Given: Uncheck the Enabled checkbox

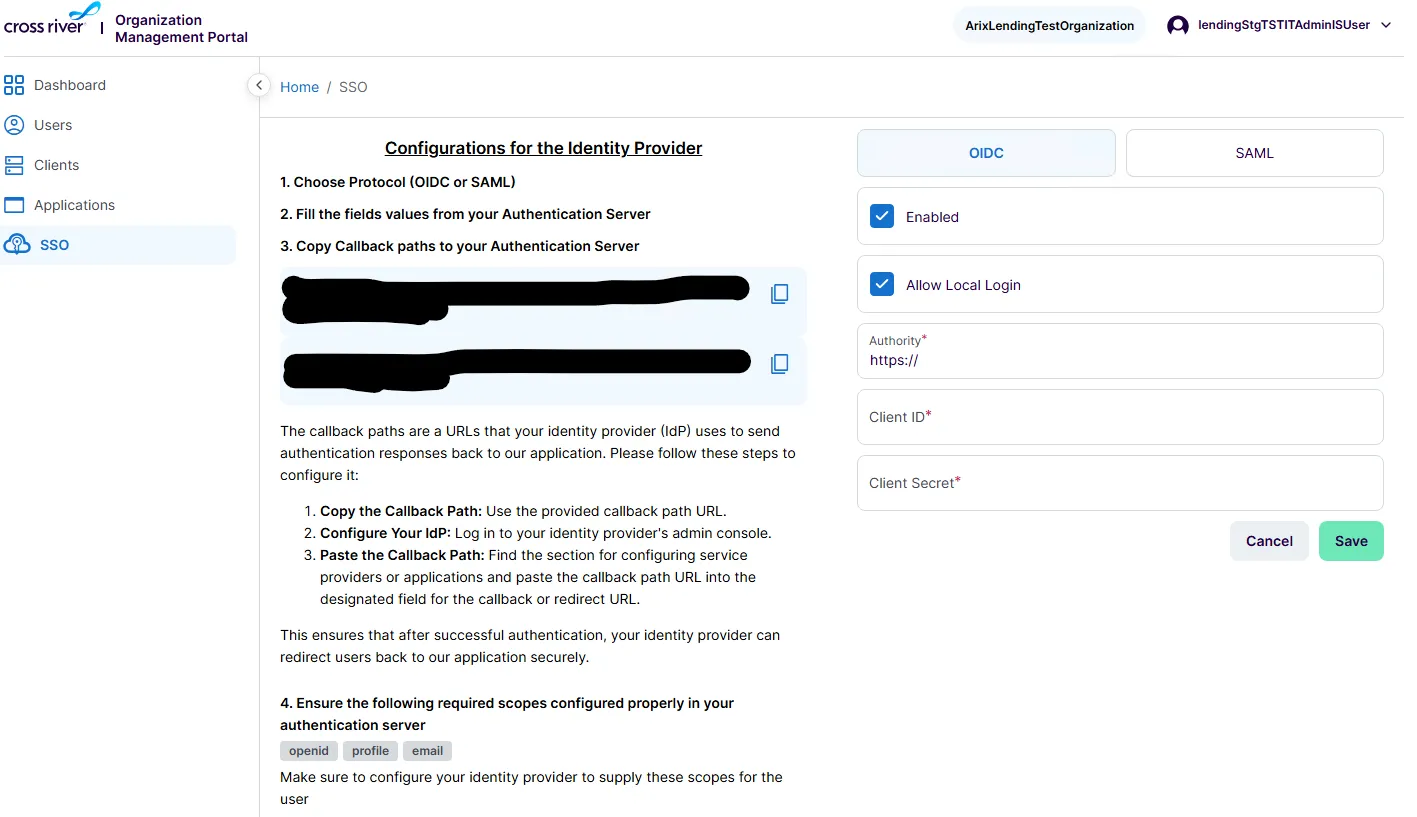Looking at the screenshot, I should pos(882,216).
